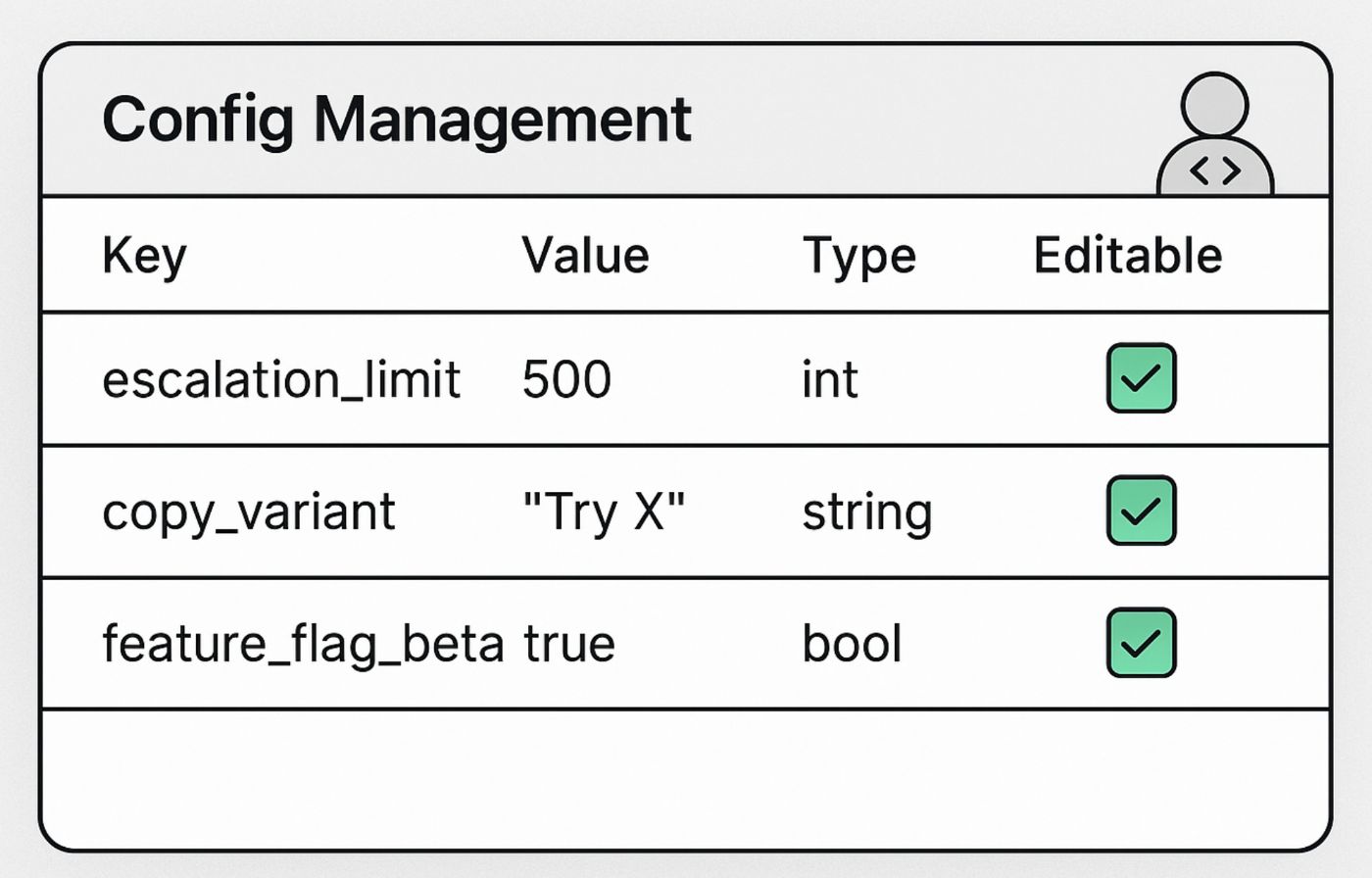
Task: Uncheck the copy_variant editable checkbox
Action: coord(1141,511)
